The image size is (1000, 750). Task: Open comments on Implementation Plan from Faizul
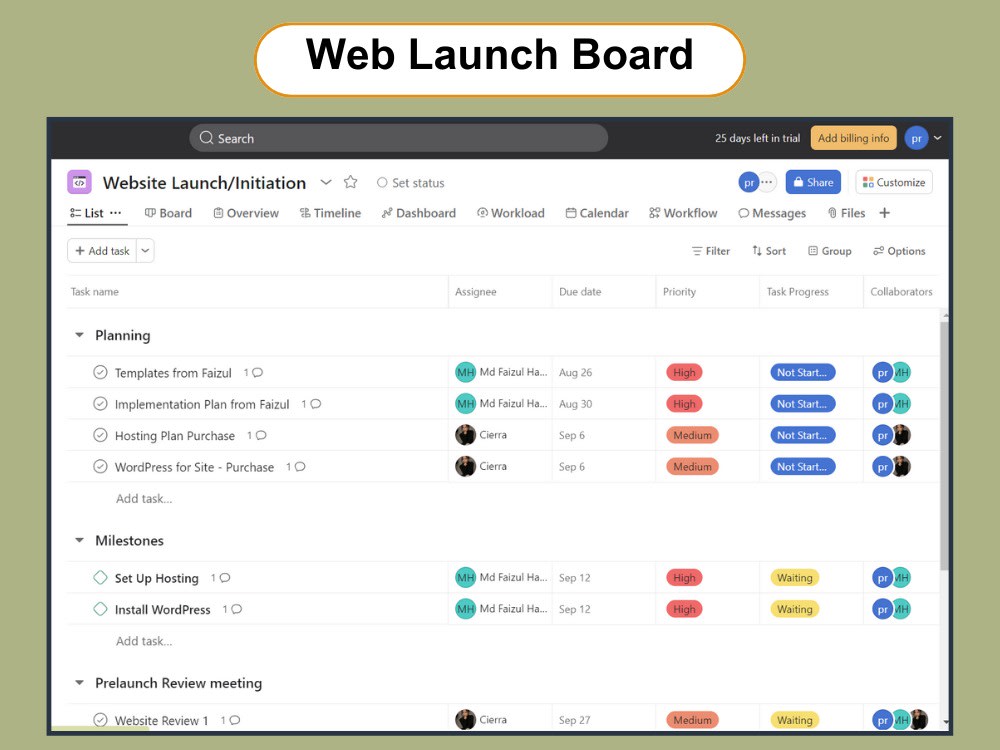point(312,404)
